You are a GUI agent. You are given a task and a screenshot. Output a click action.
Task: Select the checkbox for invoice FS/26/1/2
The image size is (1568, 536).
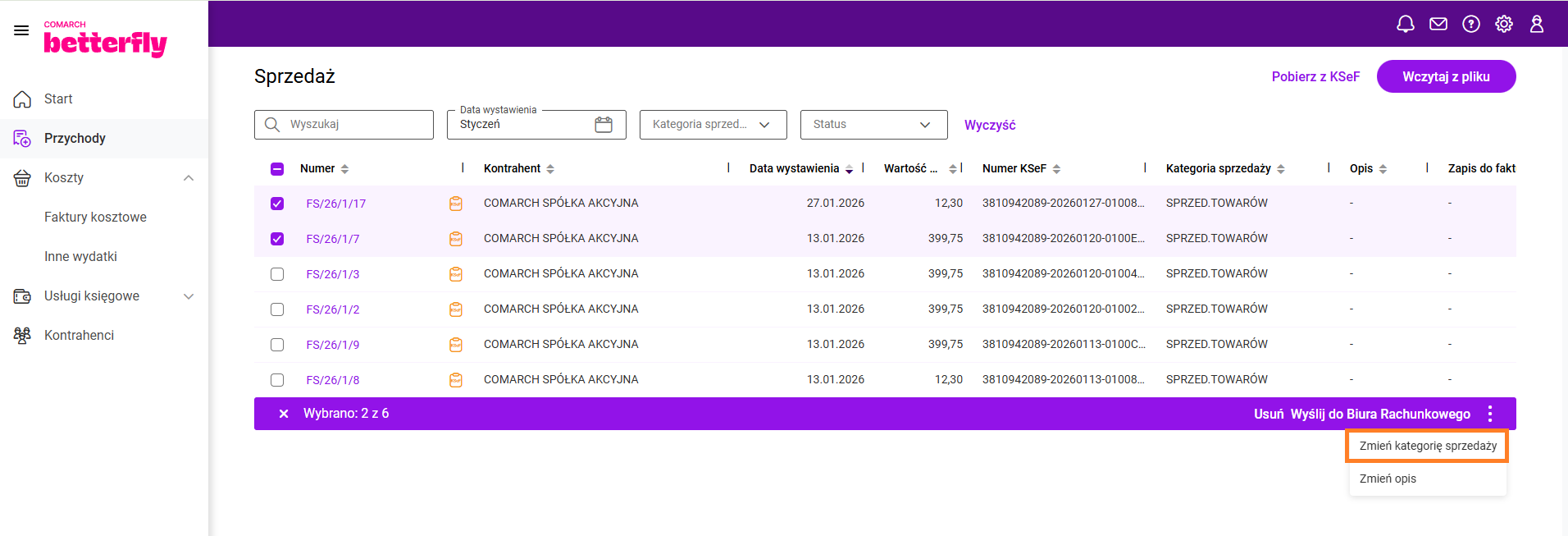click(277, 309)
